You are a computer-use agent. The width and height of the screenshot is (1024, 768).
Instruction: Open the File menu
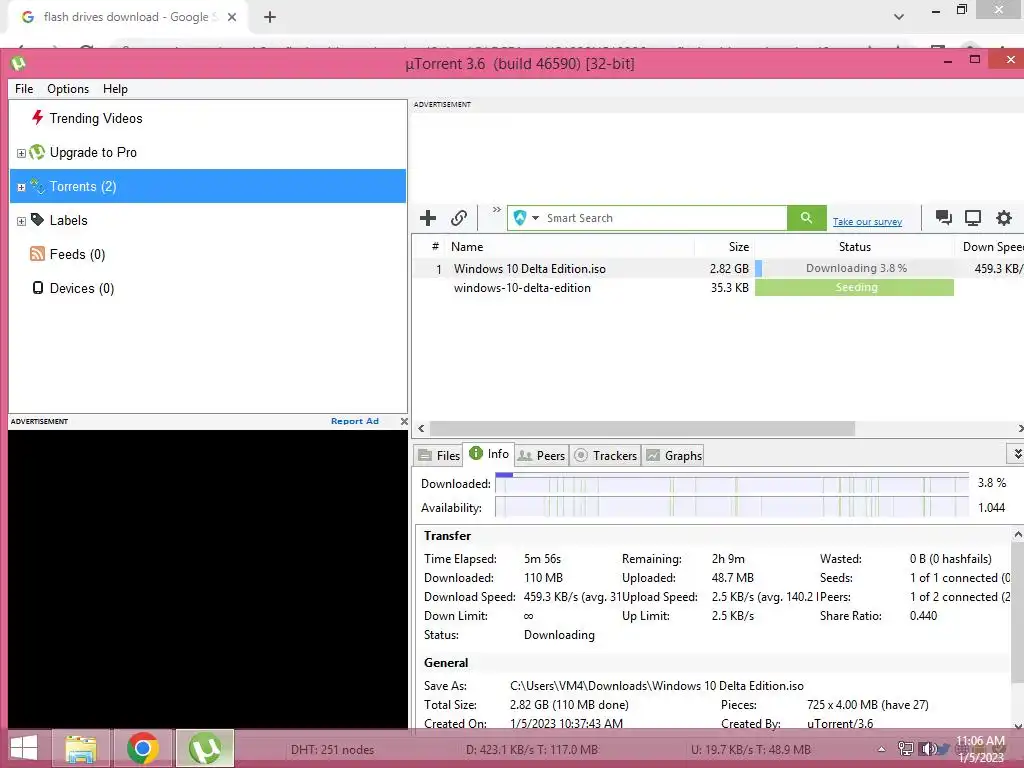[24, 89]
